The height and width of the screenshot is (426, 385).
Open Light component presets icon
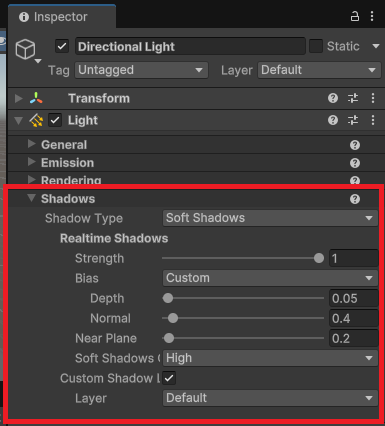click(353, 120)
